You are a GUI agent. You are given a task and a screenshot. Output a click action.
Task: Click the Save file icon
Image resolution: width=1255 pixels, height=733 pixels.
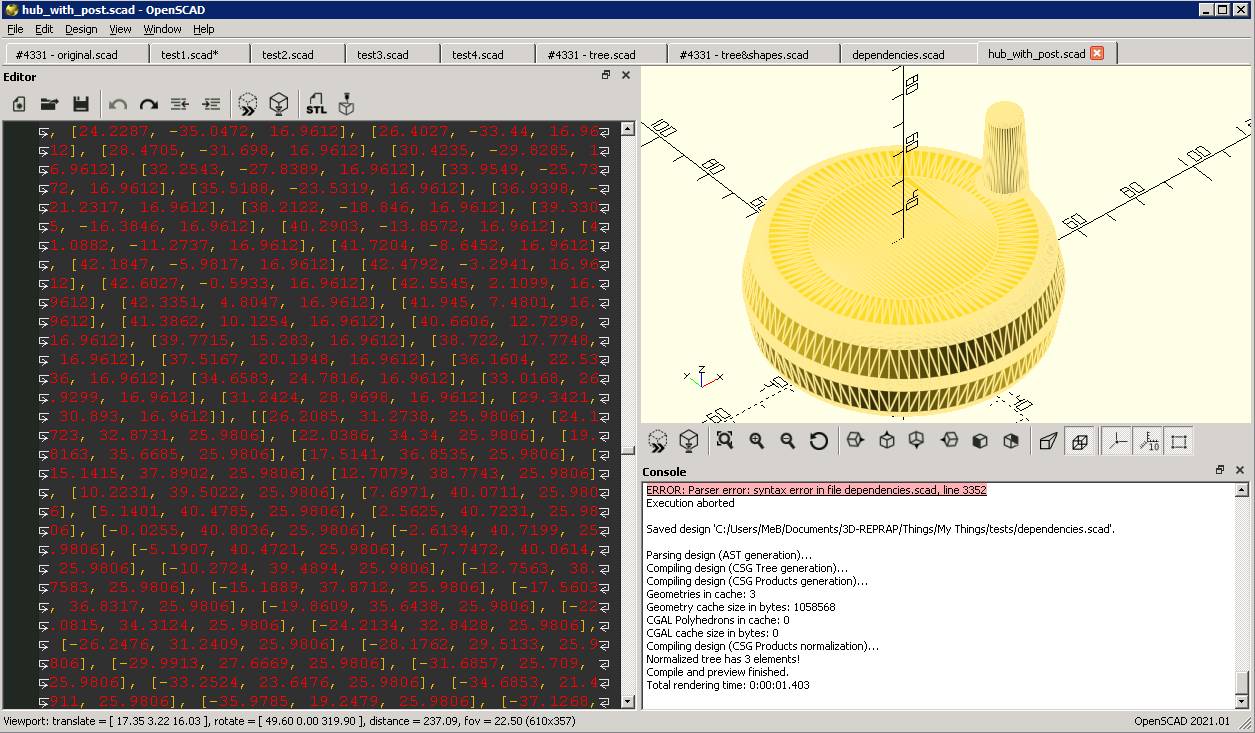tap(81, 104)
